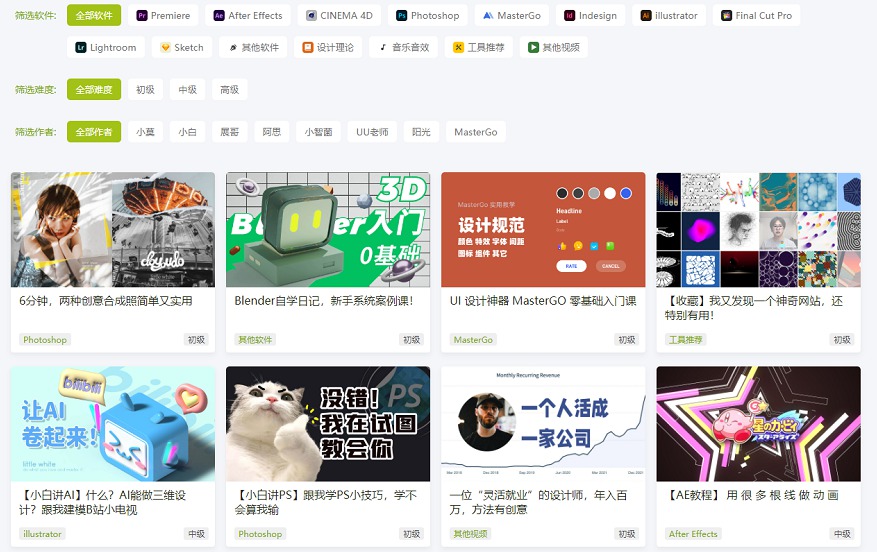877x552 pixels.
Task: Click 其他视频 tag on 灵活就业 card
Action: [x=470, y=534]
